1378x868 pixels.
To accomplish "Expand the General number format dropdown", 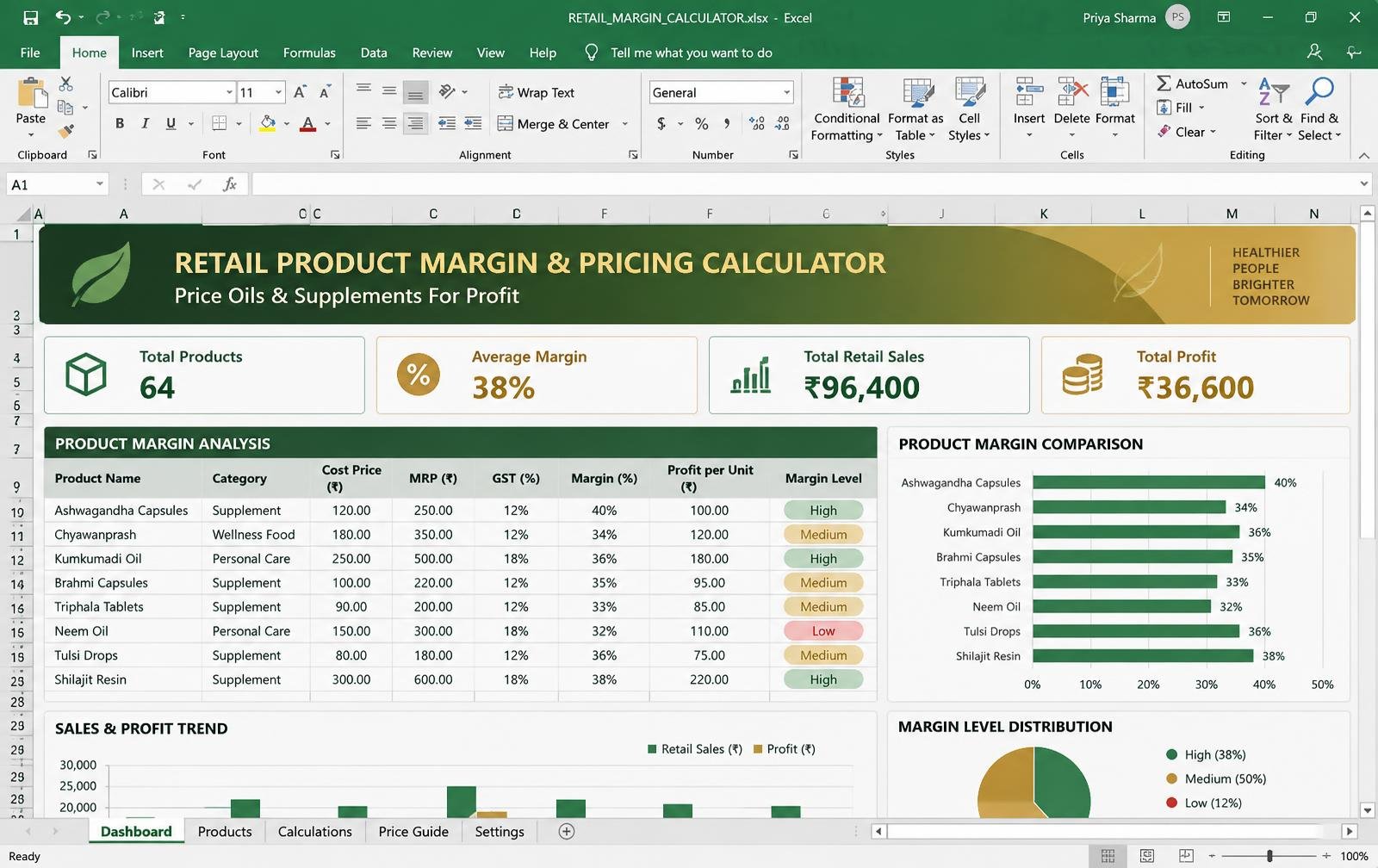I will (786, 92).
